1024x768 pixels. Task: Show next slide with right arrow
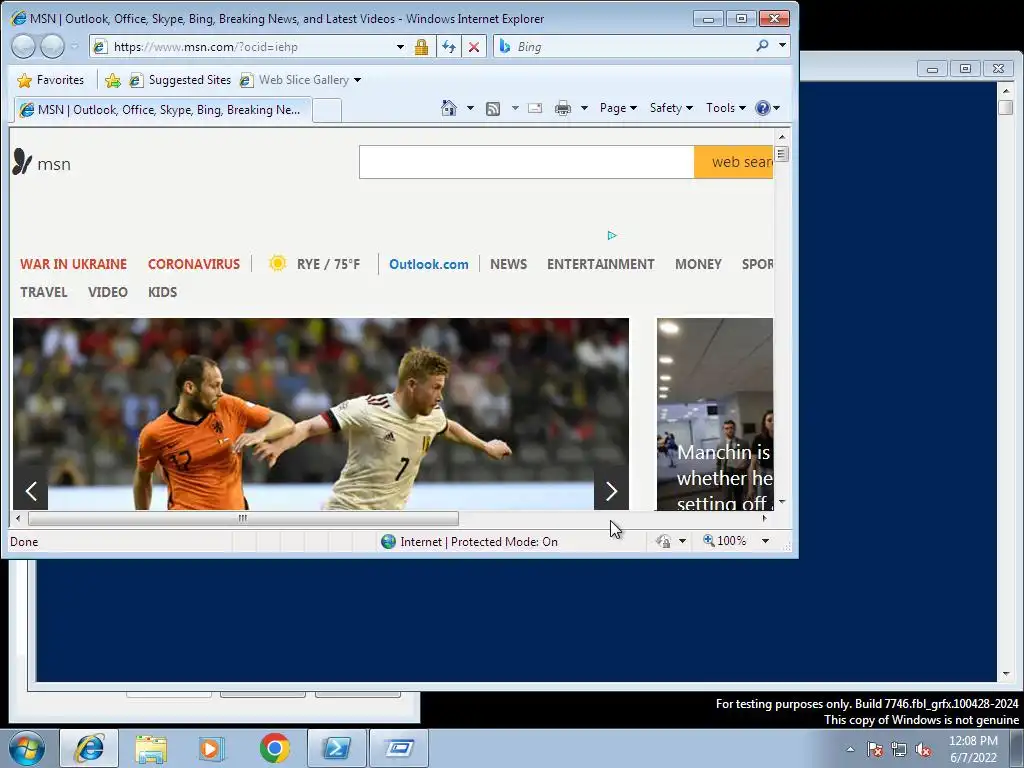[611, 490]
